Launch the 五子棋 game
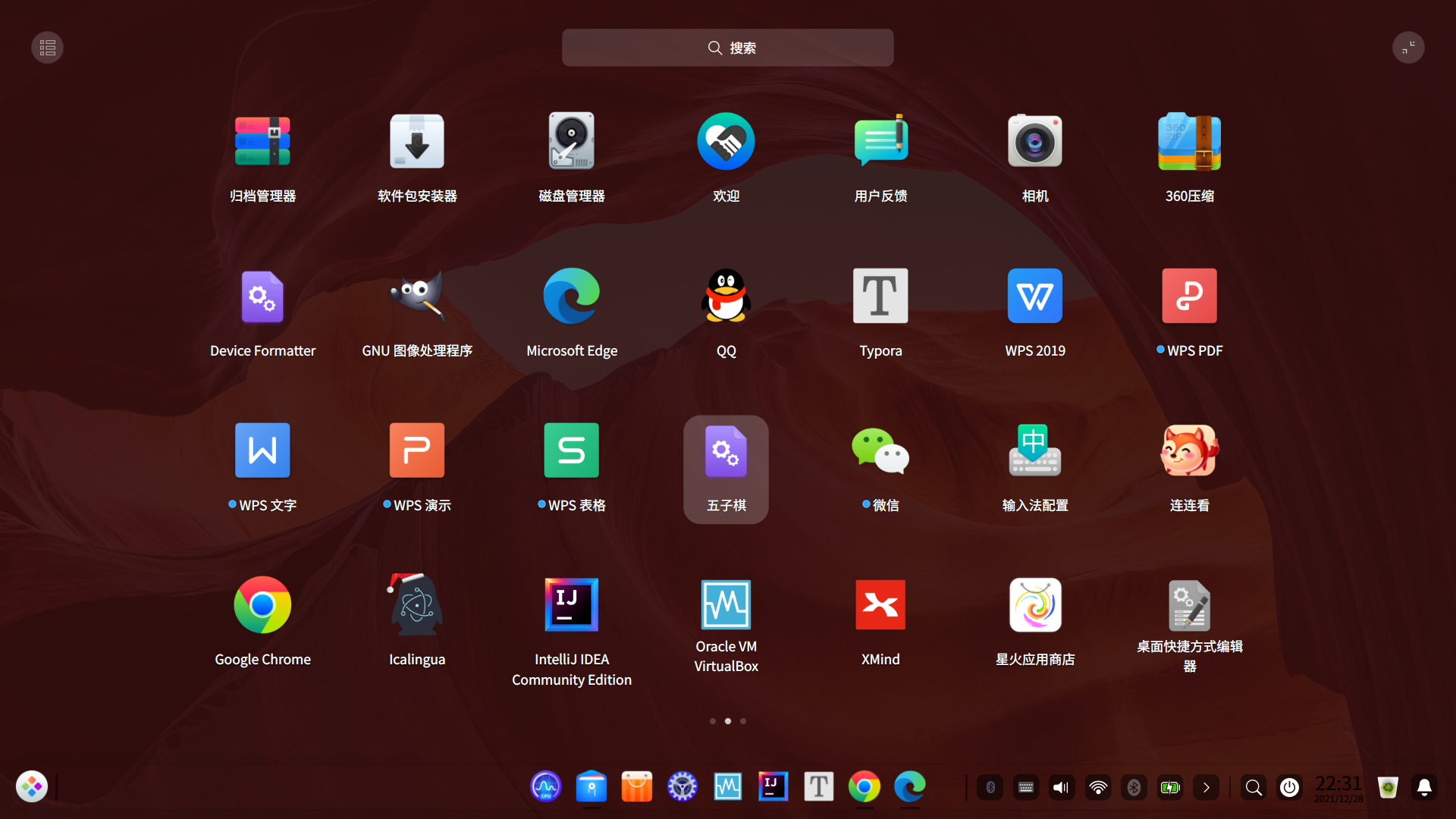This screenshot has width=1456, height=819. coord(726,453)
